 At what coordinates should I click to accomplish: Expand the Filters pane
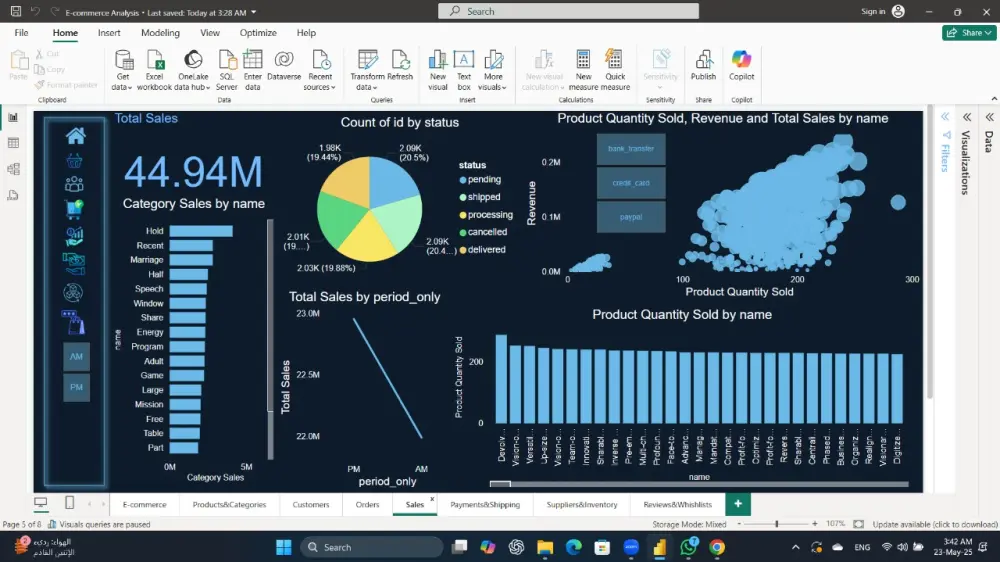946,117
